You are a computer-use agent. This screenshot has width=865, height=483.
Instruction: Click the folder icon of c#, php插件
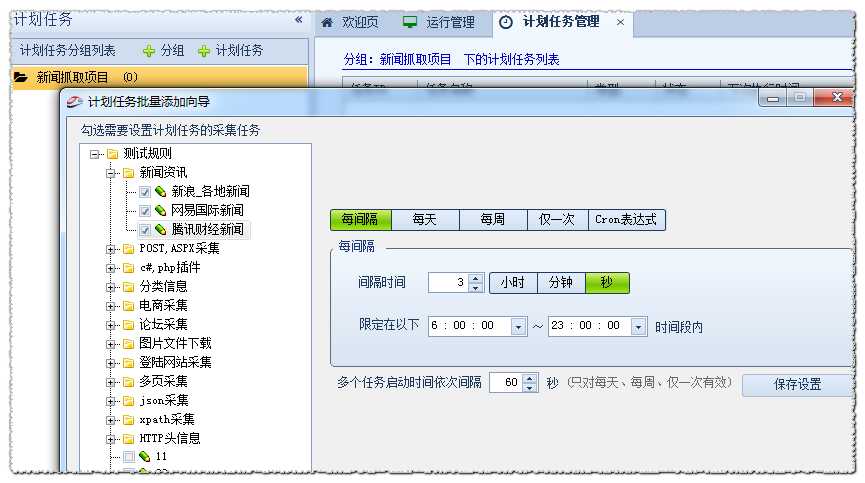pos(129,268)
